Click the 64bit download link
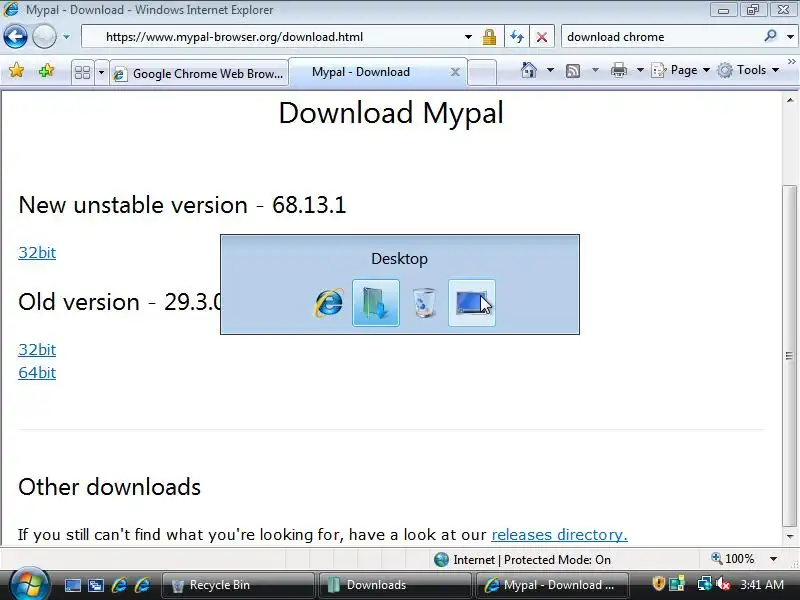This screenshot has width=800, height=600. coord(37,372)
